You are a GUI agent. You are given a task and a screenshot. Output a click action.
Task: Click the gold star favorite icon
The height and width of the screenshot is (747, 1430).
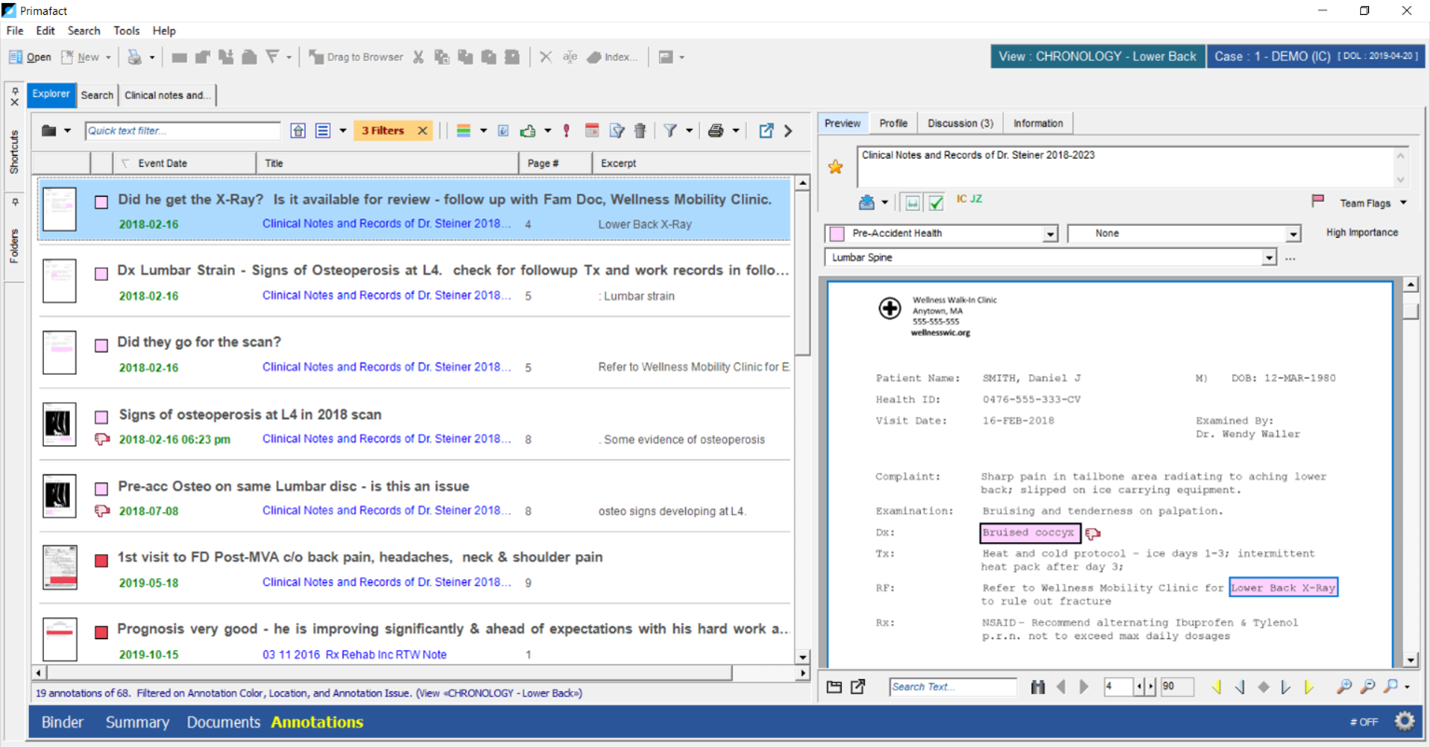(x=835, y=167)
